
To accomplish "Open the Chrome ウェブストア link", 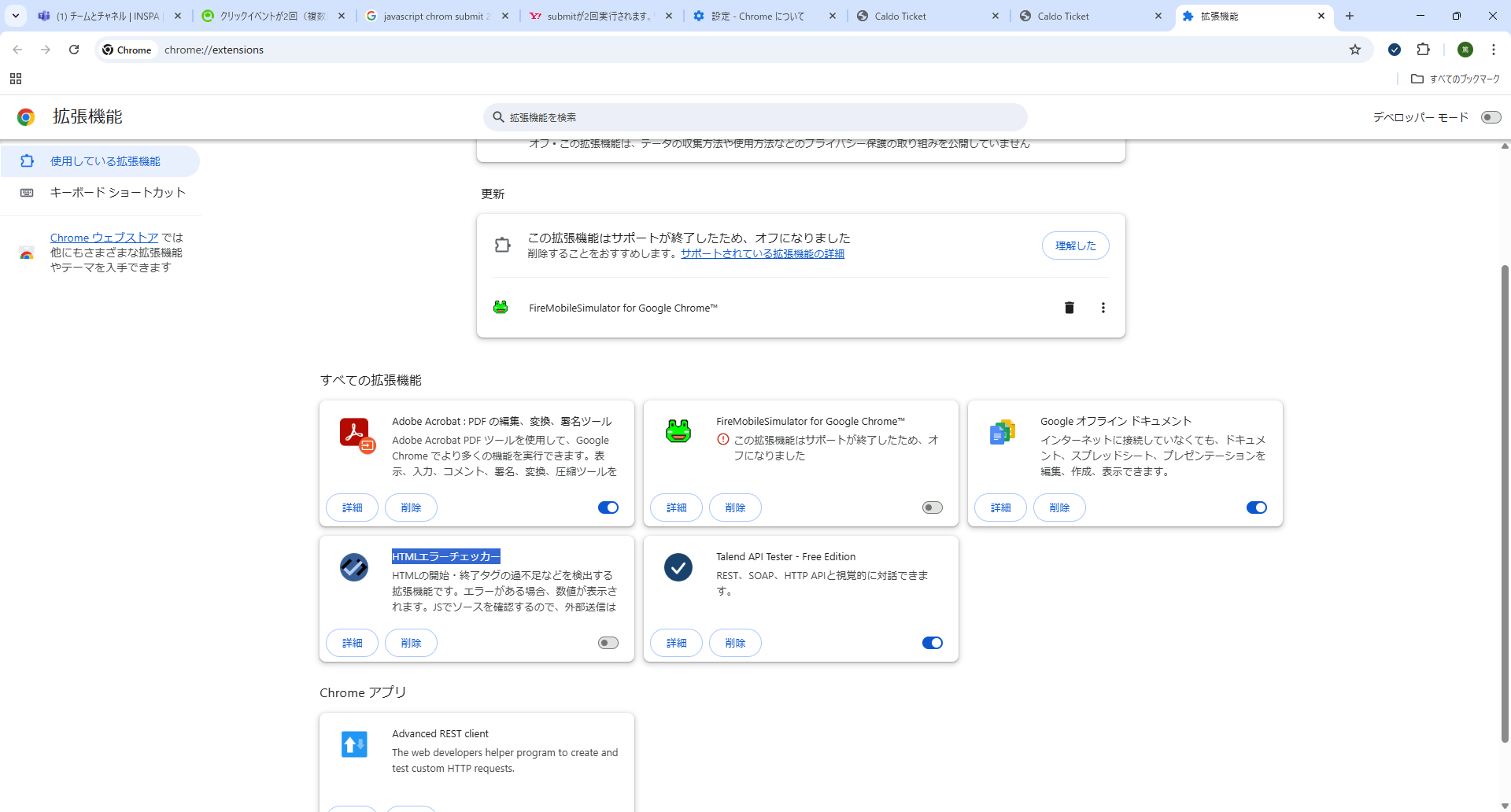I will [104, 238].
